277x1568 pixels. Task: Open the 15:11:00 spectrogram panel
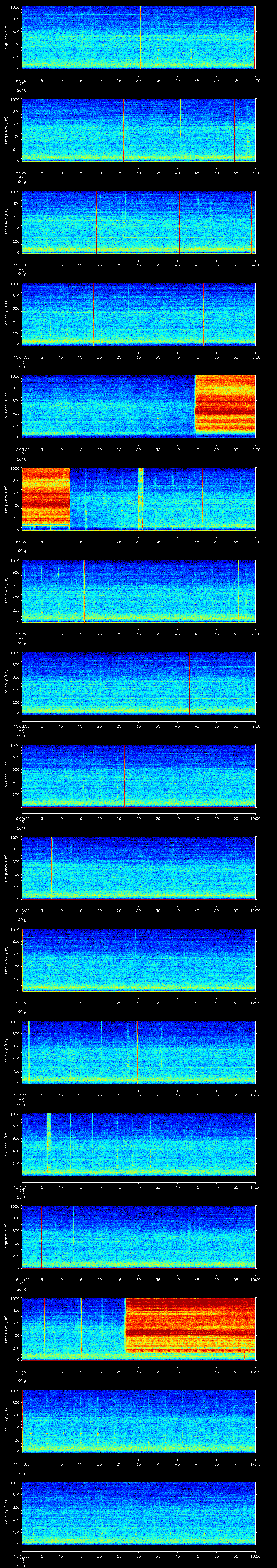(x=138, y=959)
